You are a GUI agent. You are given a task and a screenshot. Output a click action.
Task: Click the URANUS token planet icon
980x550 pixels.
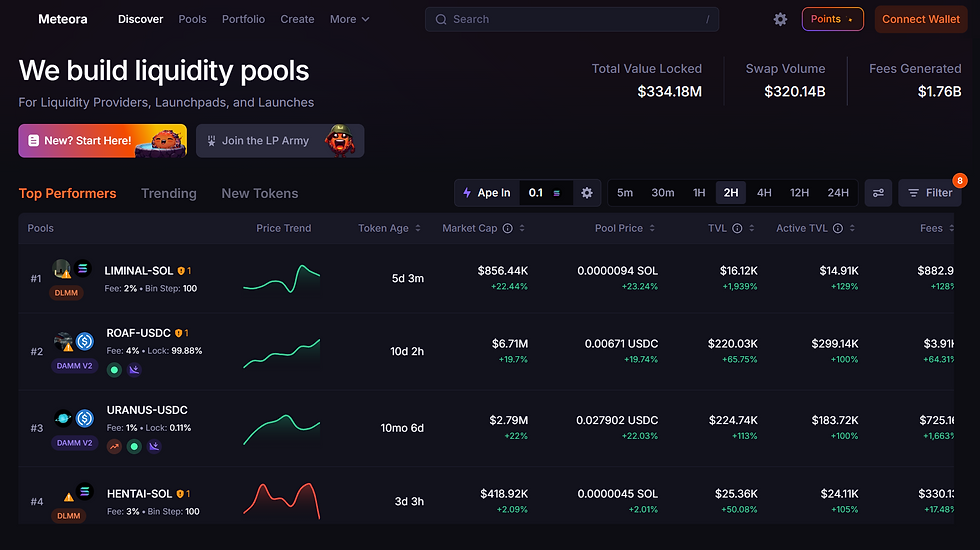point(62,418)
